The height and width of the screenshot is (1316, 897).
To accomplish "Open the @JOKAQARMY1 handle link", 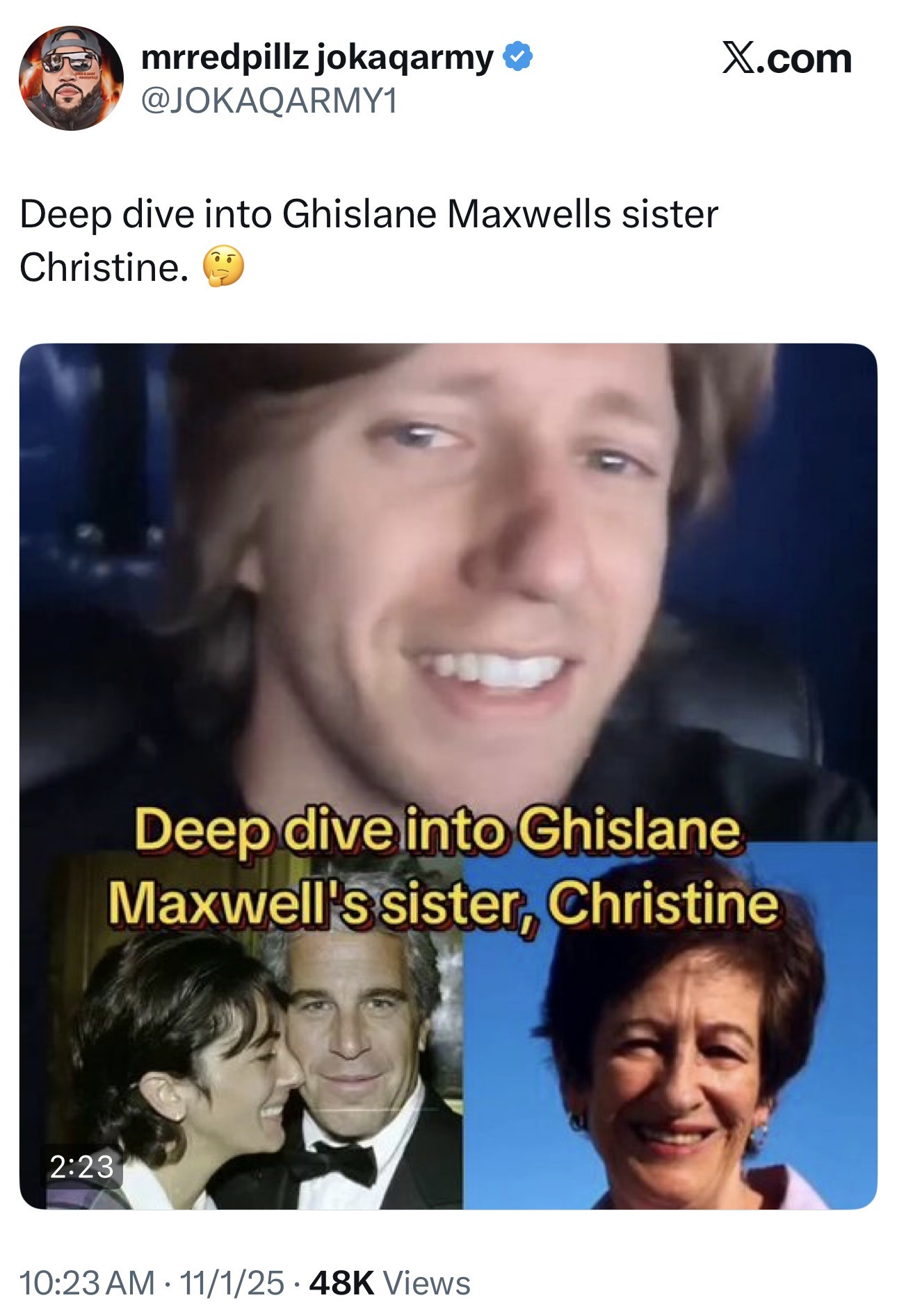I will click(x=270, y=101).
